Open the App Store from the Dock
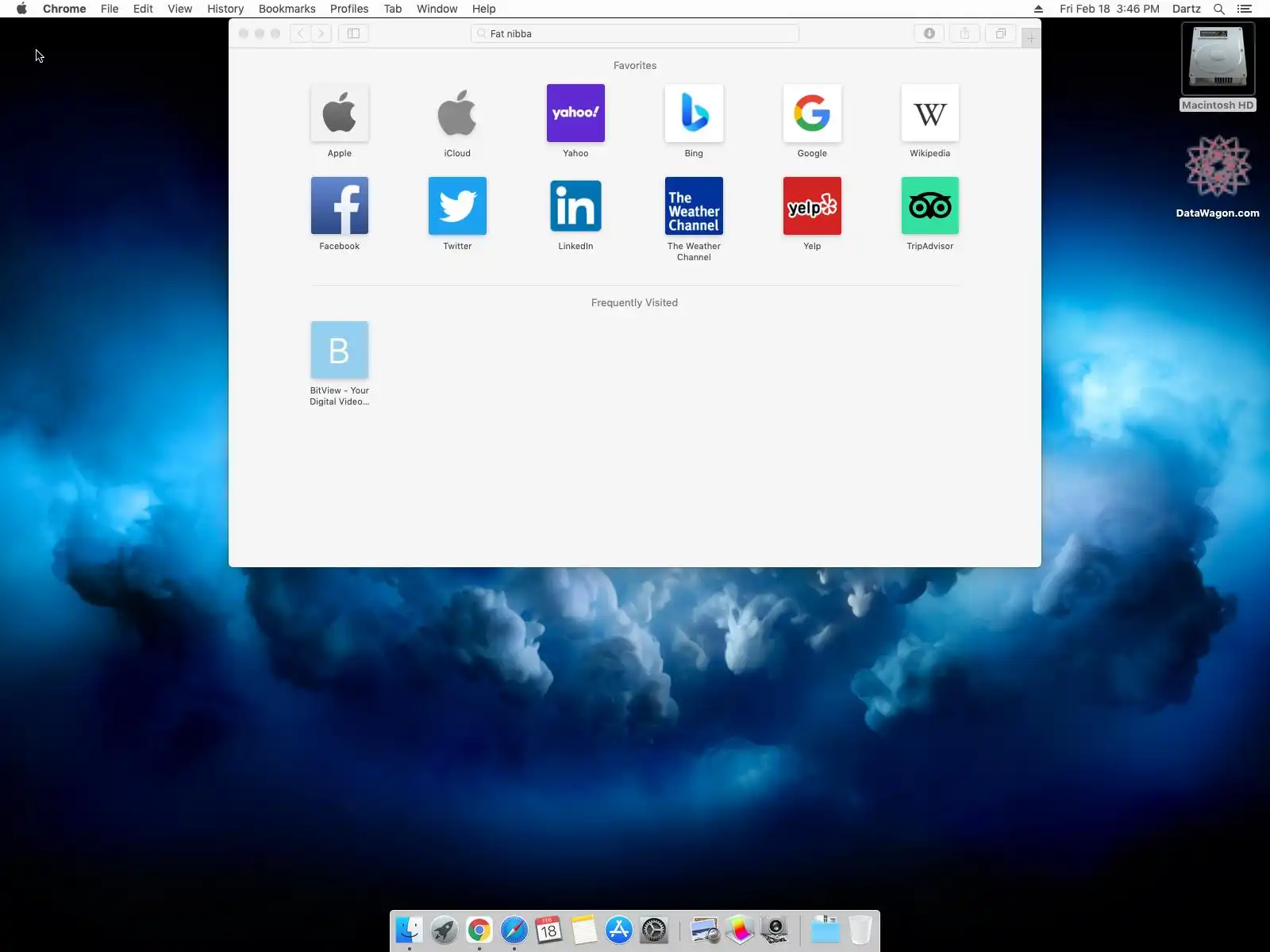Image resolution: width=1270 pixels, height=952 pixels. [619, 930]
